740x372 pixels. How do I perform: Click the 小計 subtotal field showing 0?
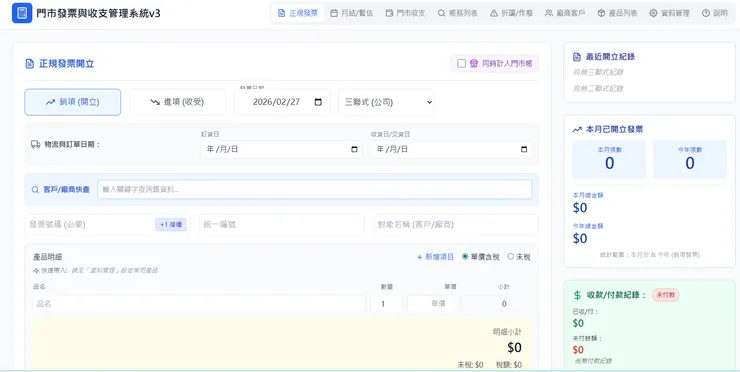[x=486, y=304]
